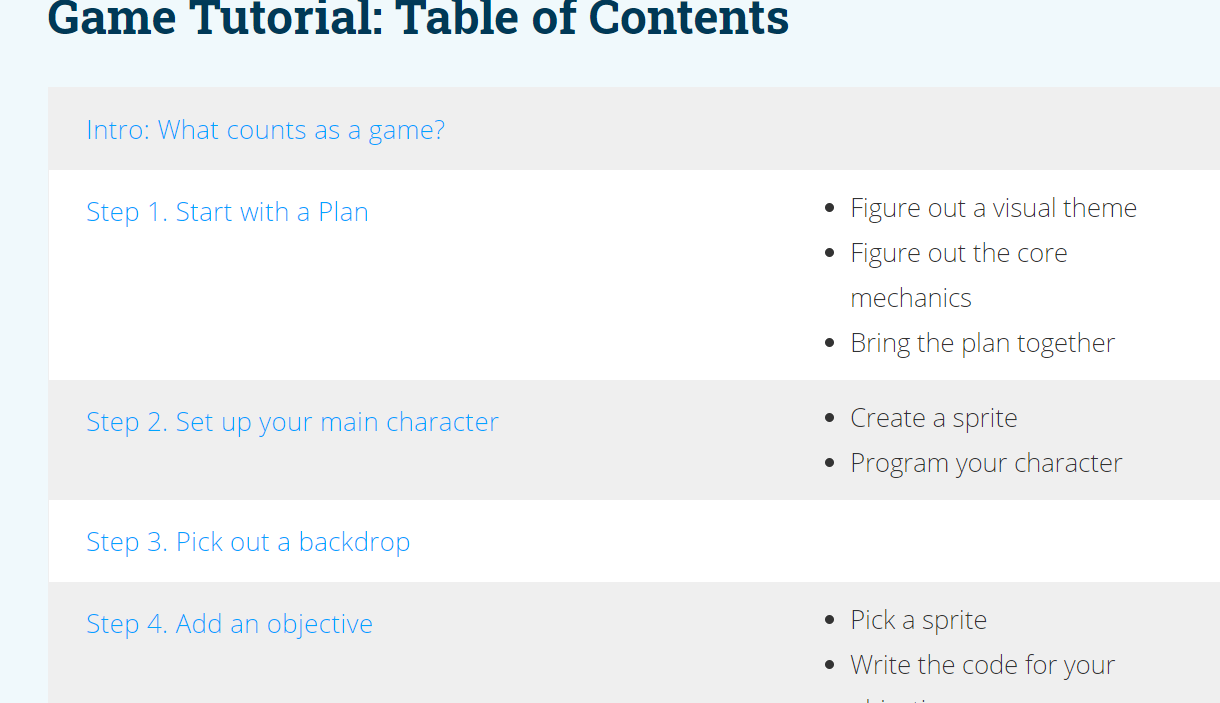Click the bullet before 'Pick a sprite'
Viewport: 1220px width, 703px height.
tap(830, 621)
